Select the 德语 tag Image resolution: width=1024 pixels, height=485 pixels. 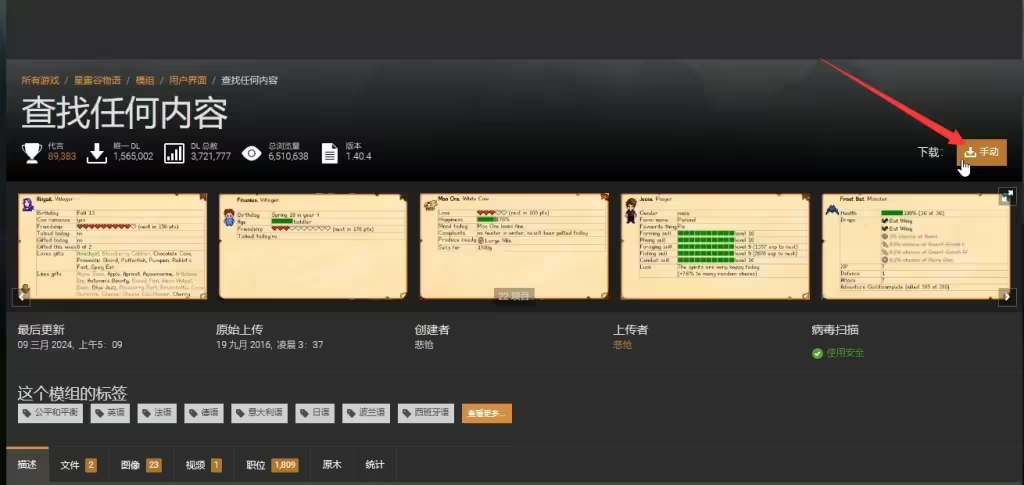tap(204, 413)
